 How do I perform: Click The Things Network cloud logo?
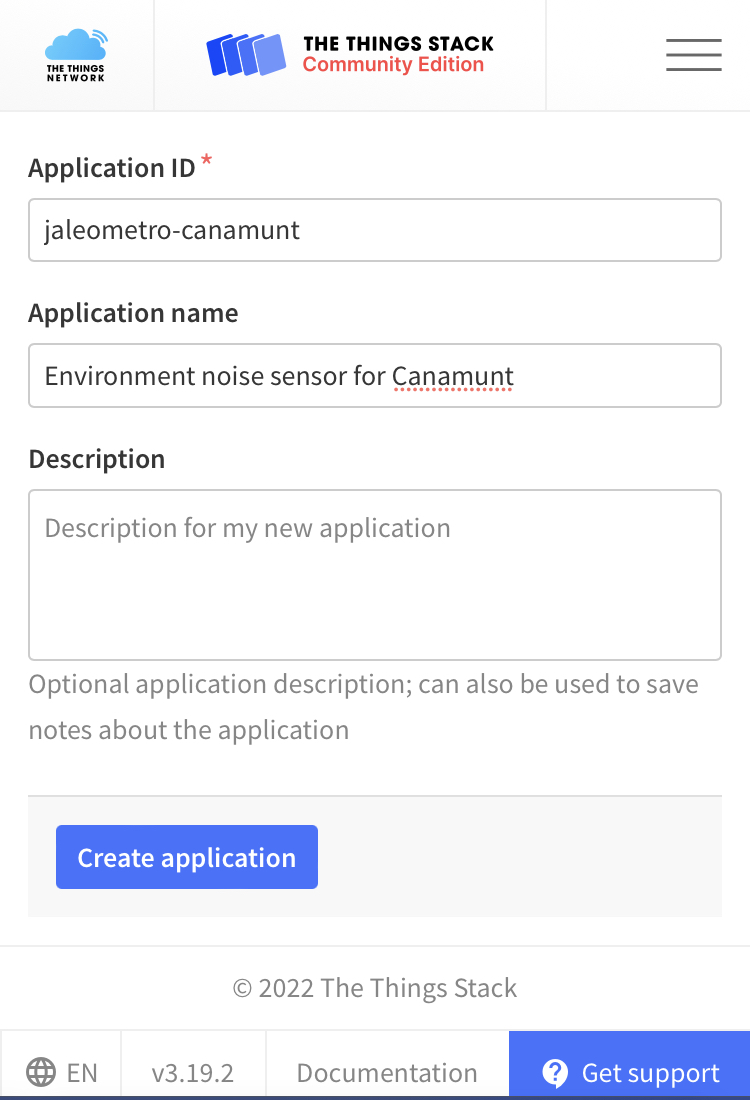[x=76, y=54]
